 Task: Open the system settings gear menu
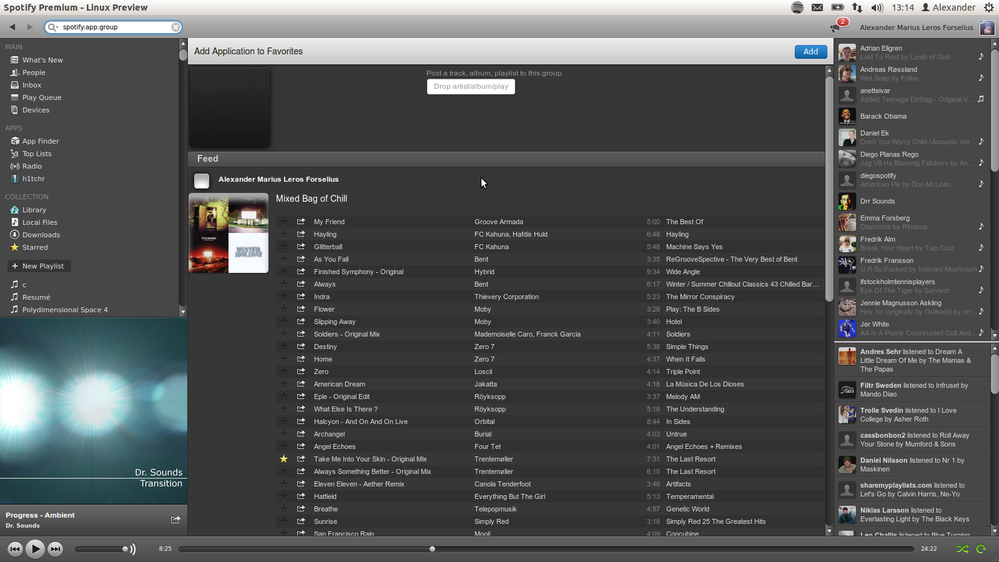point(989,8)
